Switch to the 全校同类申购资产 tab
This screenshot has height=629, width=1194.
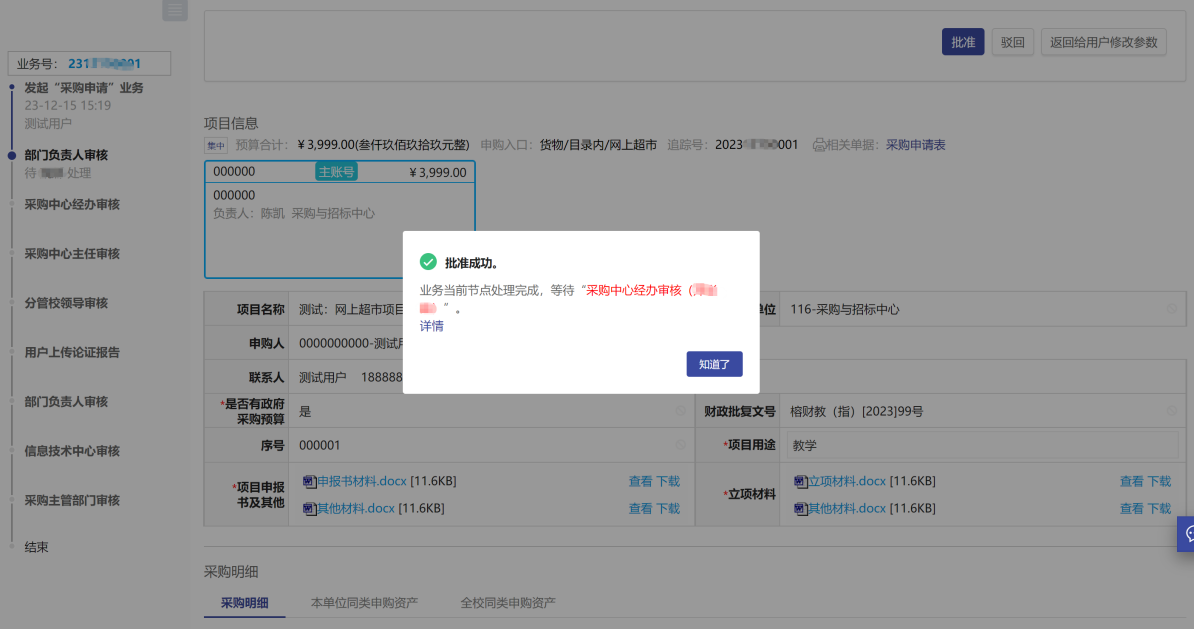click(x=507, y=603)
